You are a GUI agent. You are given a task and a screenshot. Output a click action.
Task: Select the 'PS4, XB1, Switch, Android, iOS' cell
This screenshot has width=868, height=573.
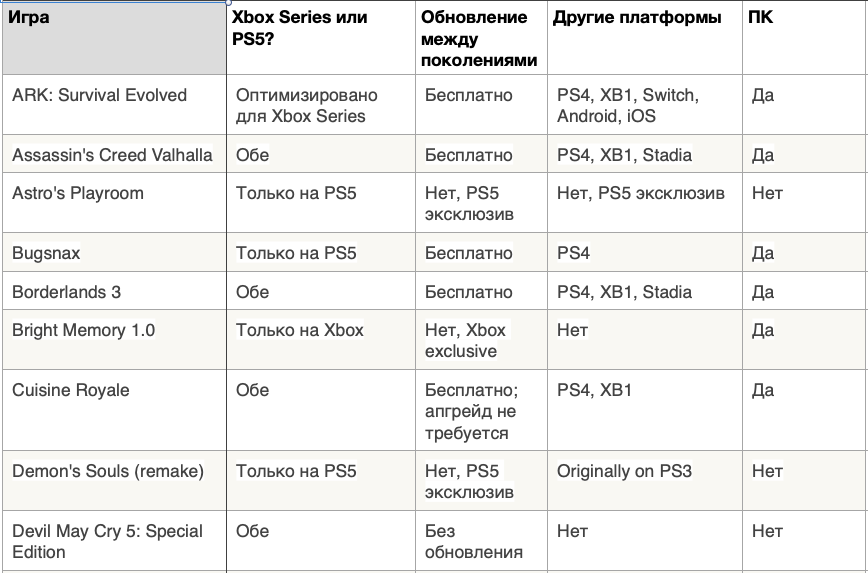(x=628, y=105)
